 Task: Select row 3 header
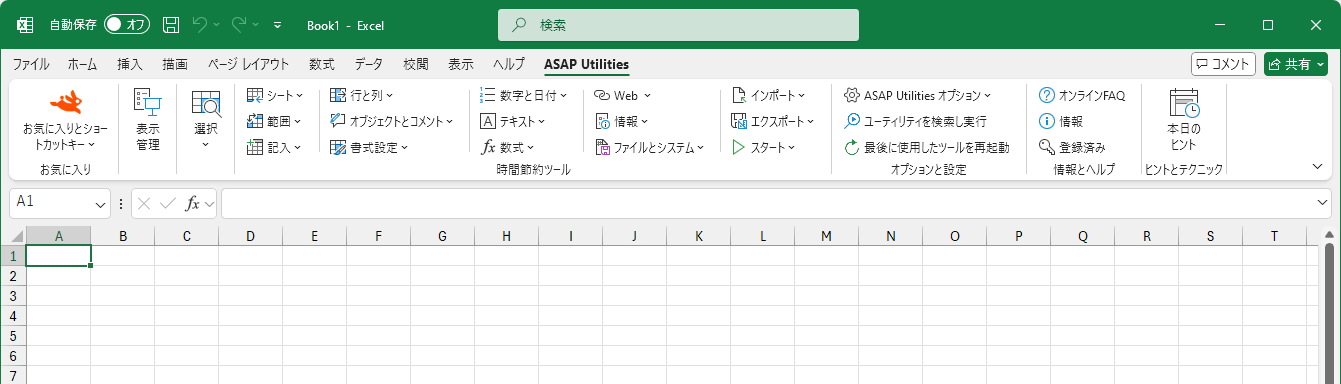click(13, 296)
